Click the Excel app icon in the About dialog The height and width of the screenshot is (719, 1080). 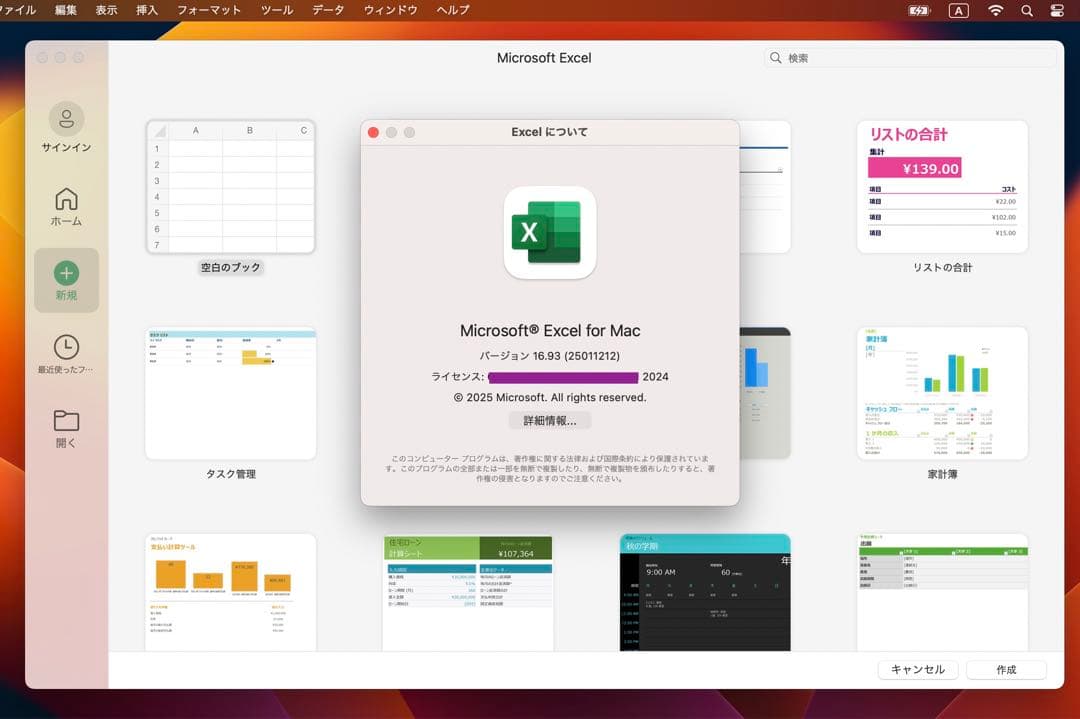tap(550, 232)
